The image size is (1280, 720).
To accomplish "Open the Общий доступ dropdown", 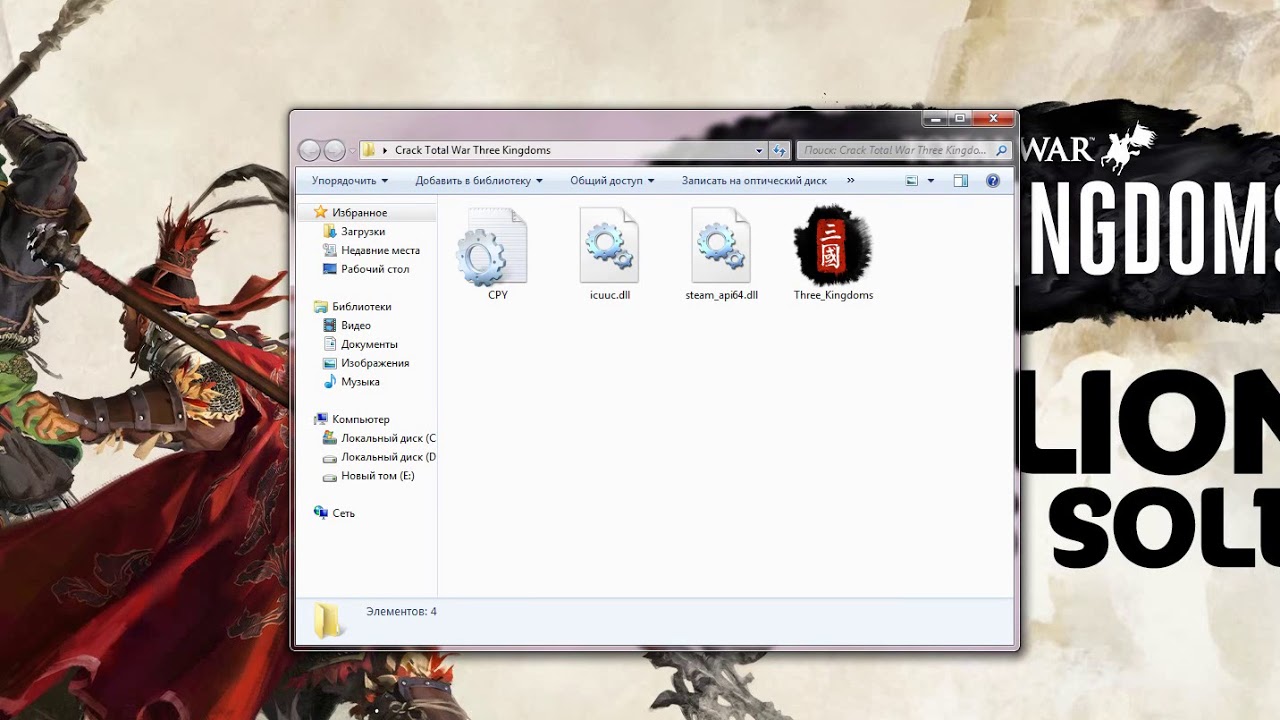I will tap(612, 181).
